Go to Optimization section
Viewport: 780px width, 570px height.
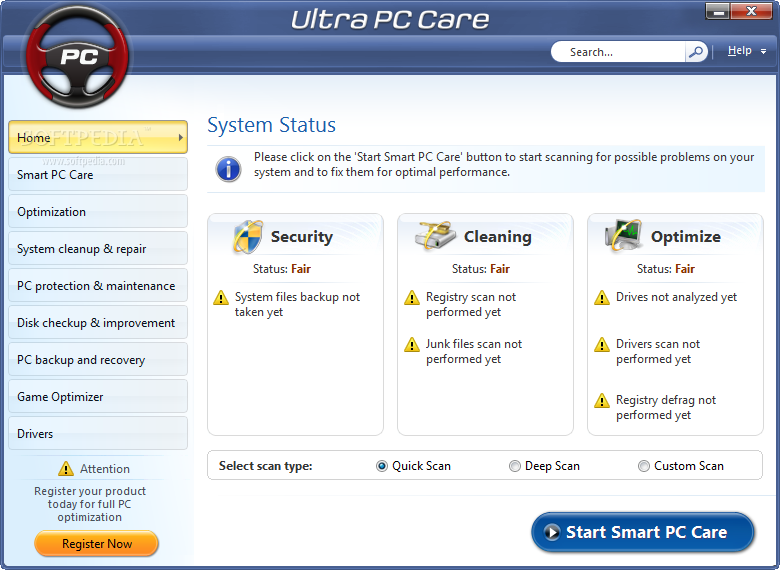coord(98,211)
